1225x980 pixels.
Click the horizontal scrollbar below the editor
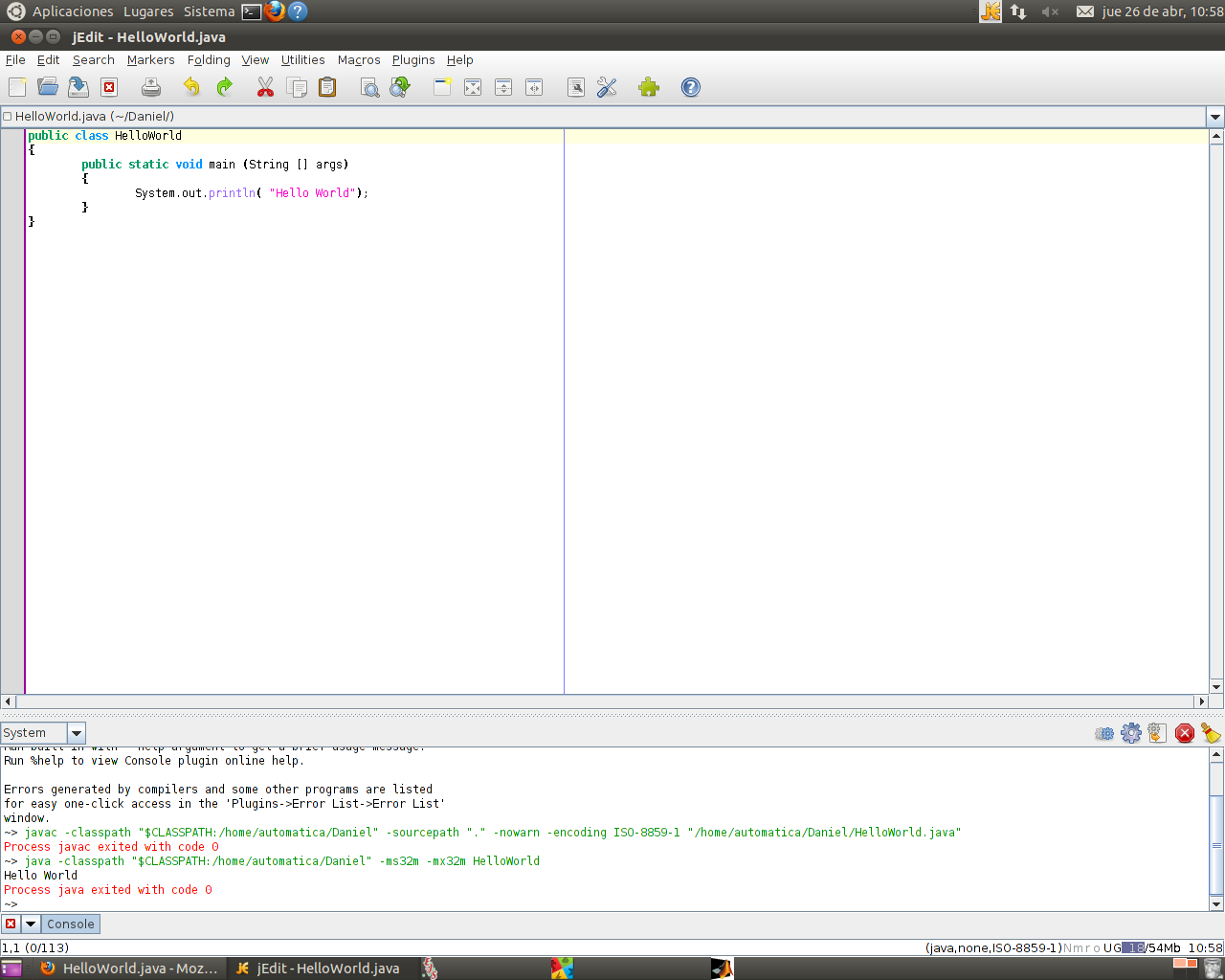tap(383, 700)
